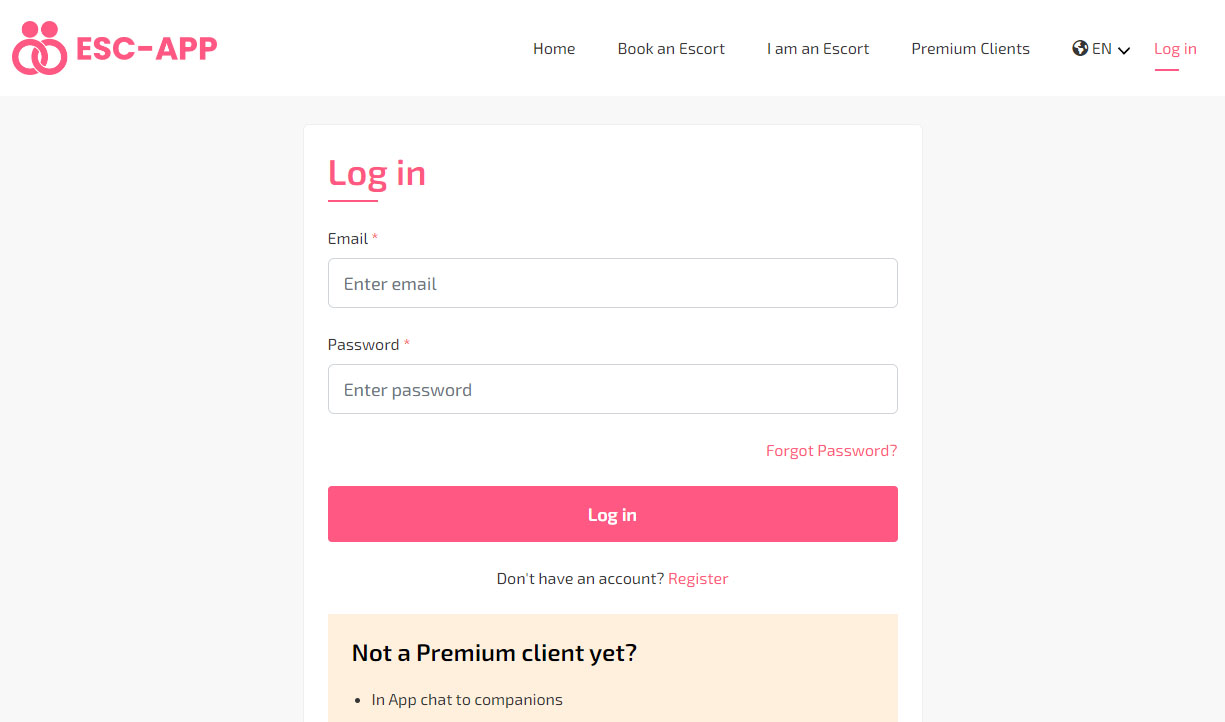Screen dimensions: 1225x722
Task: Click the Password field label
Action: (x=364, y=345)
